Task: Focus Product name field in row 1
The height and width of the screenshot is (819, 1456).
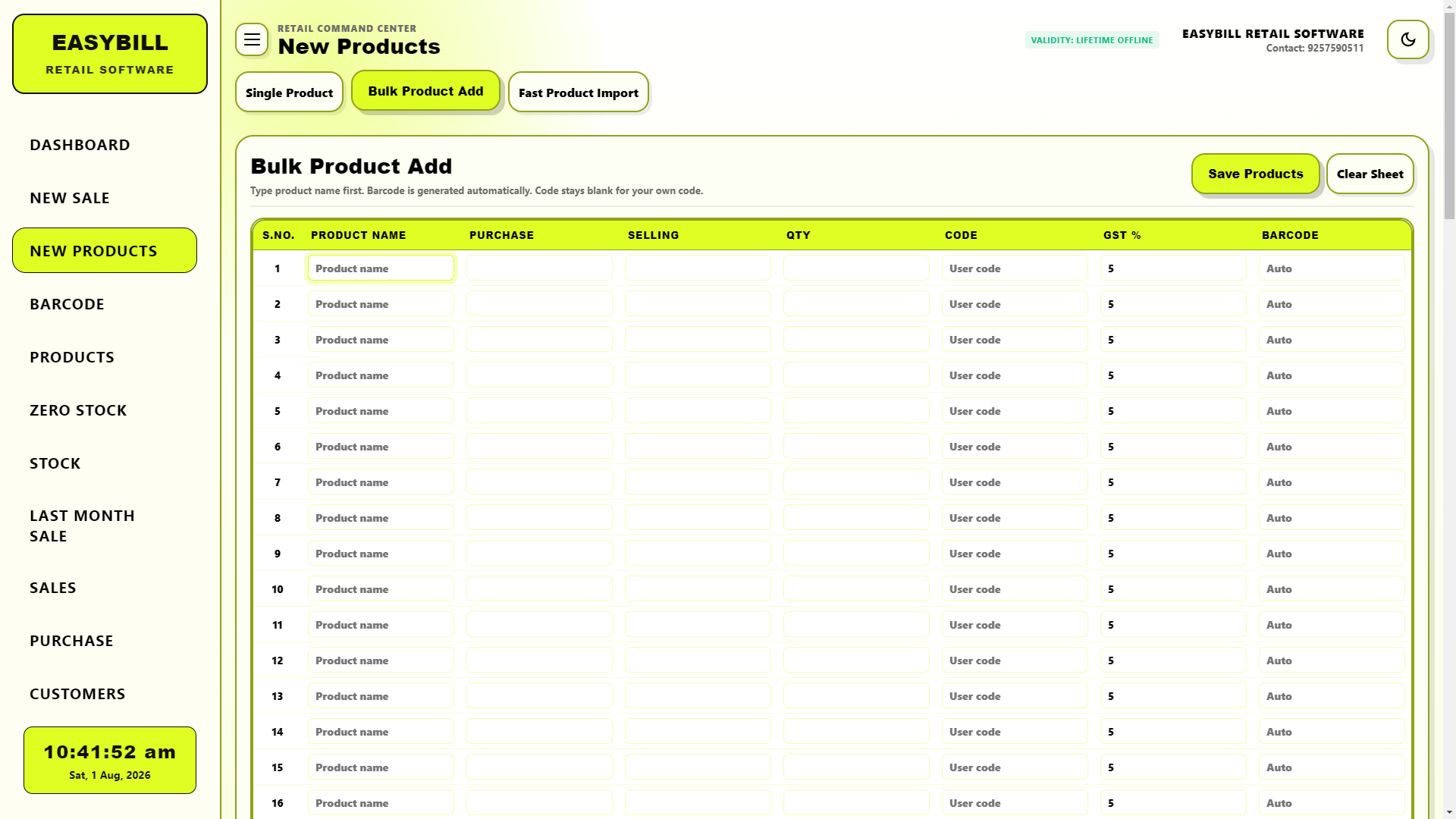Action: (x=381, y=268)
